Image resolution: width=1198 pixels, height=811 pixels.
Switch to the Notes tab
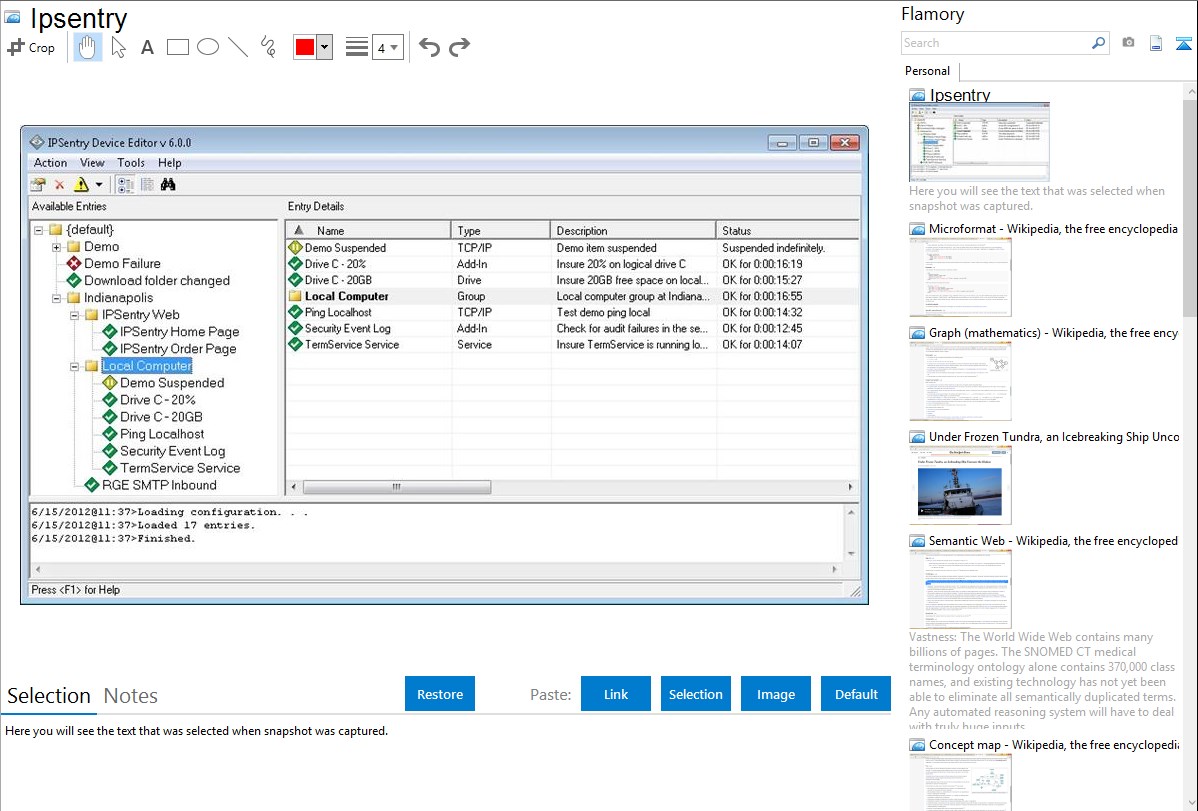pyautogui.click(x=131, y=696)
